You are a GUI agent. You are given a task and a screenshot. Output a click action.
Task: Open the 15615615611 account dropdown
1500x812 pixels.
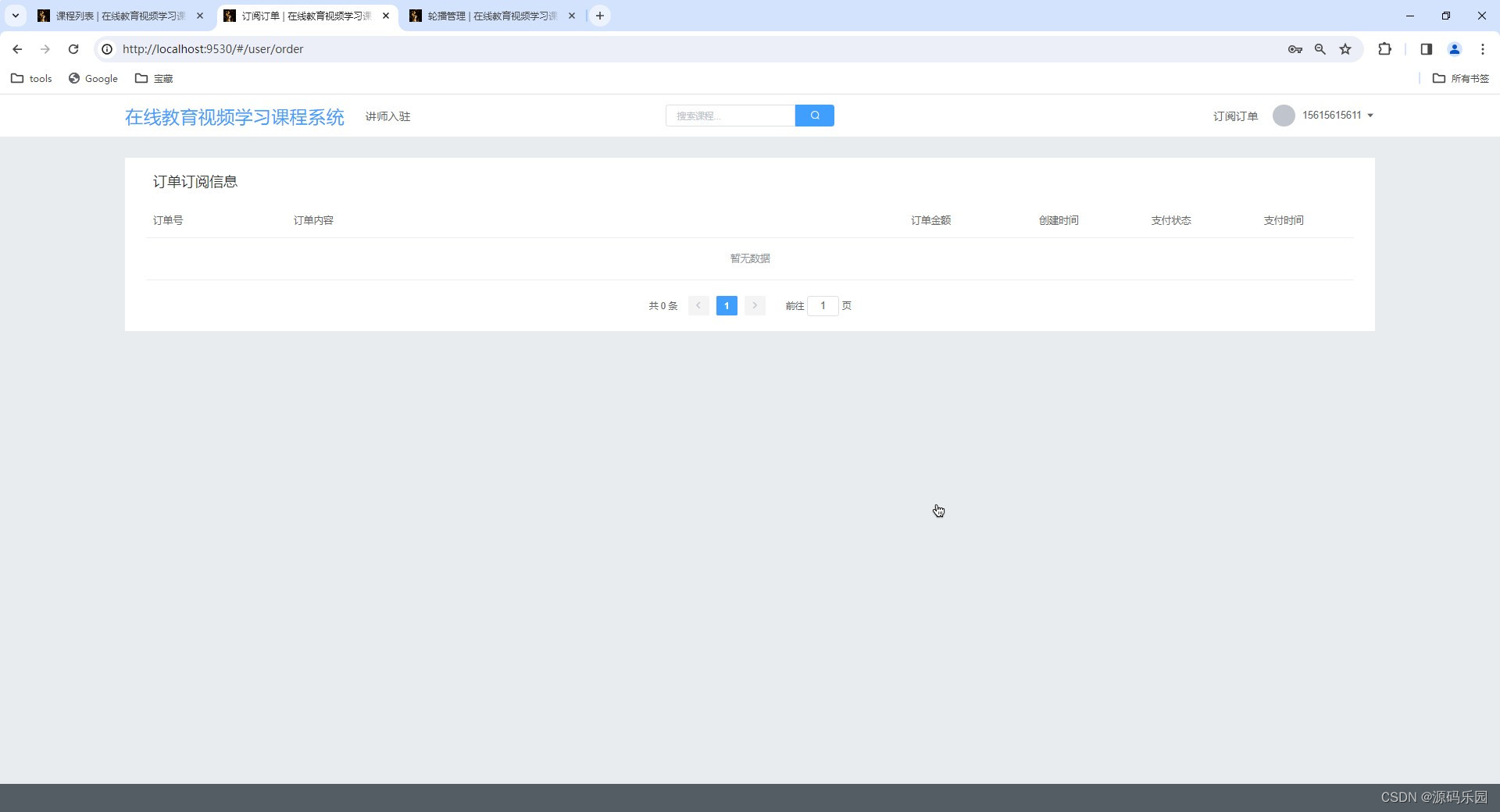(x=1330, y=115)
